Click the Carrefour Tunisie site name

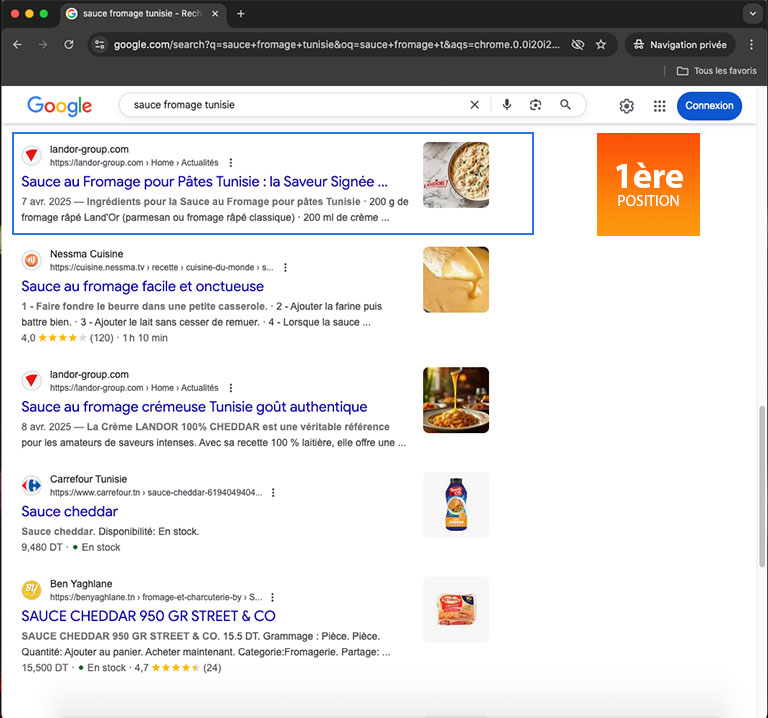tap(88, 479)
